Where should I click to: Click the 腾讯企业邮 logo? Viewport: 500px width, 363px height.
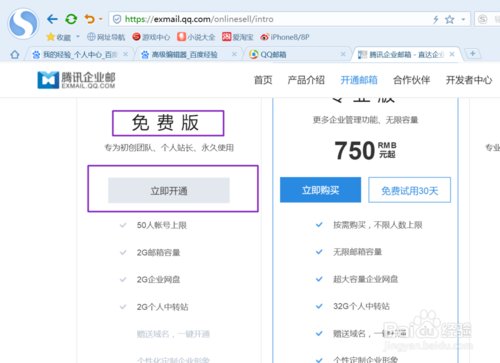click(76, 80)
